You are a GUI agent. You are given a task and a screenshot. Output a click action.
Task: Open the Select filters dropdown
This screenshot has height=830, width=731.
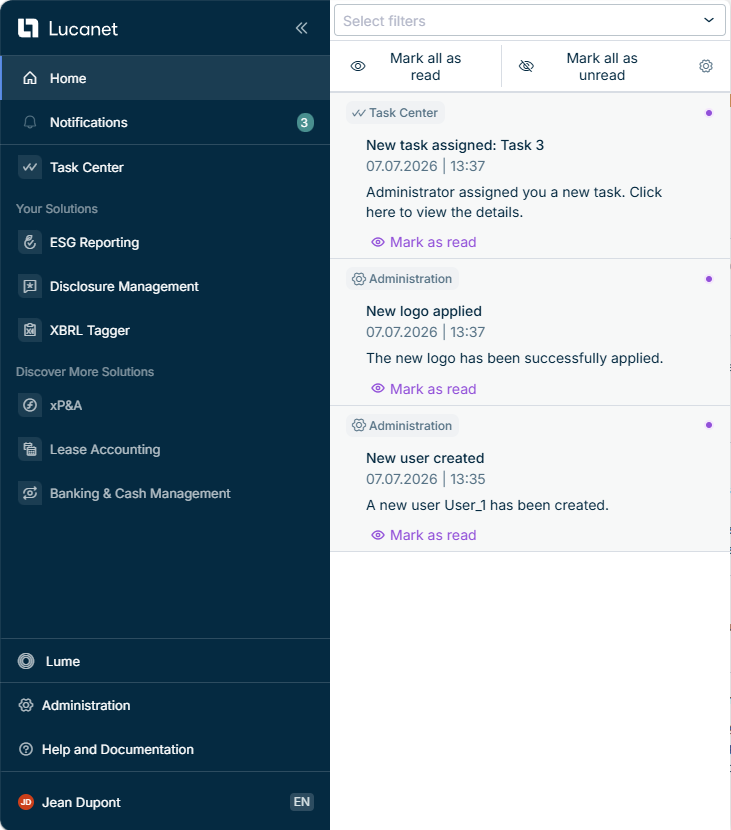click(530, 21)
